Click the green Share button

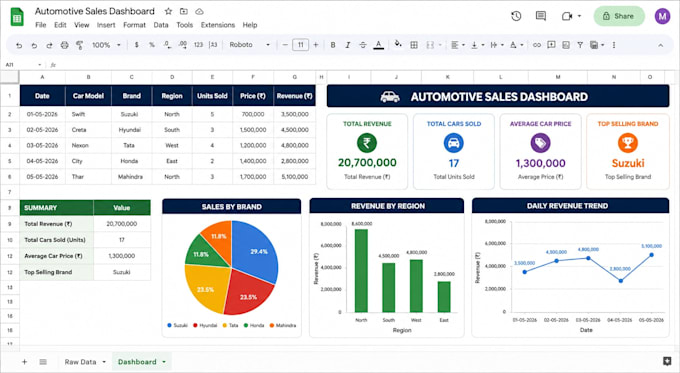[x=619, y=16]
